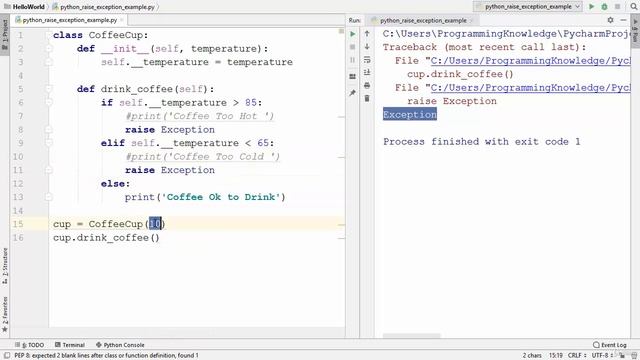Click the Stop icon in the Run panel
The width and height of the screenshot is (640, 360).
point(353,47)
